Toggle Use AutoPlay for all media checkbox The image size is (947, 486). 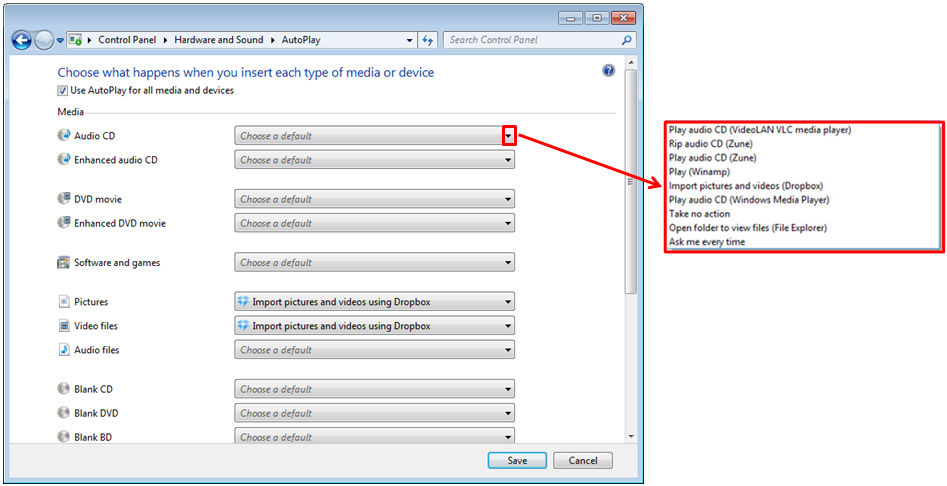[62, 91]
